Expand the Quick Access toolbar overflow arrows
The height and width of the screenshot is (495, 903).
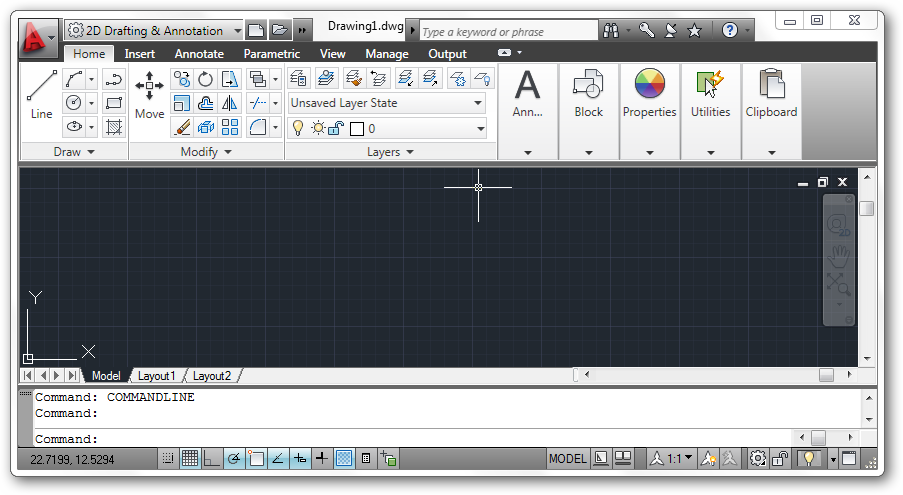[x=302, y=30]
